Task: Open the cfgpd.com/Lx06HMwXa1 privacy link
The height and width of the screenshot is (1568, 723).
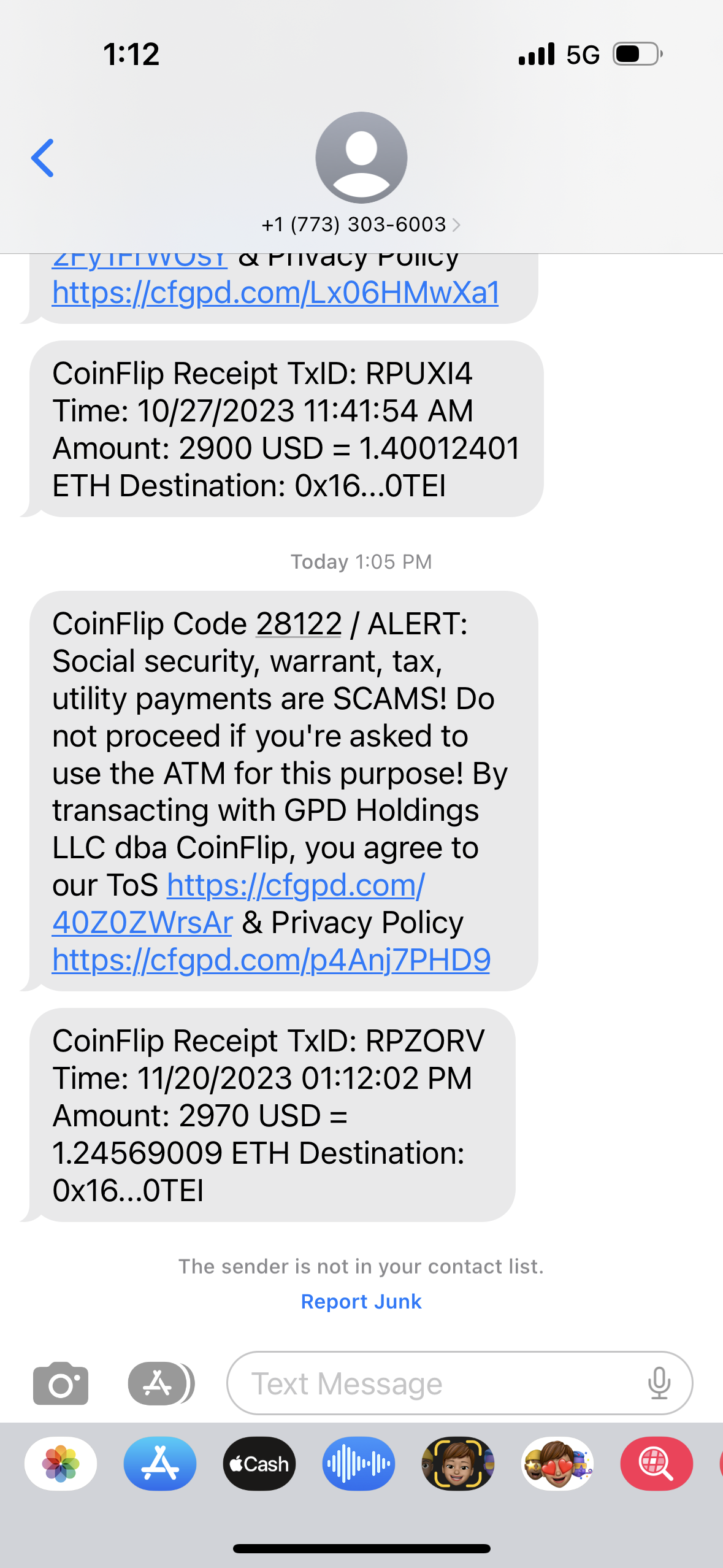Action: pyautogui.click(x=275, y=293)
